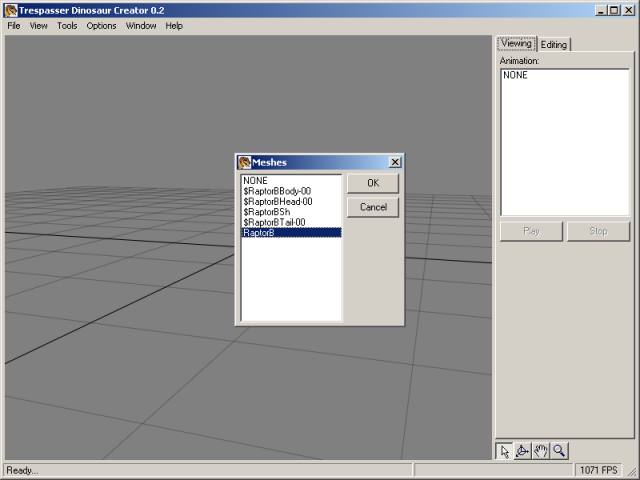Select NONE in the Animation list
The height and width of the screenshot is (480, 640).
tap(516, 75)
